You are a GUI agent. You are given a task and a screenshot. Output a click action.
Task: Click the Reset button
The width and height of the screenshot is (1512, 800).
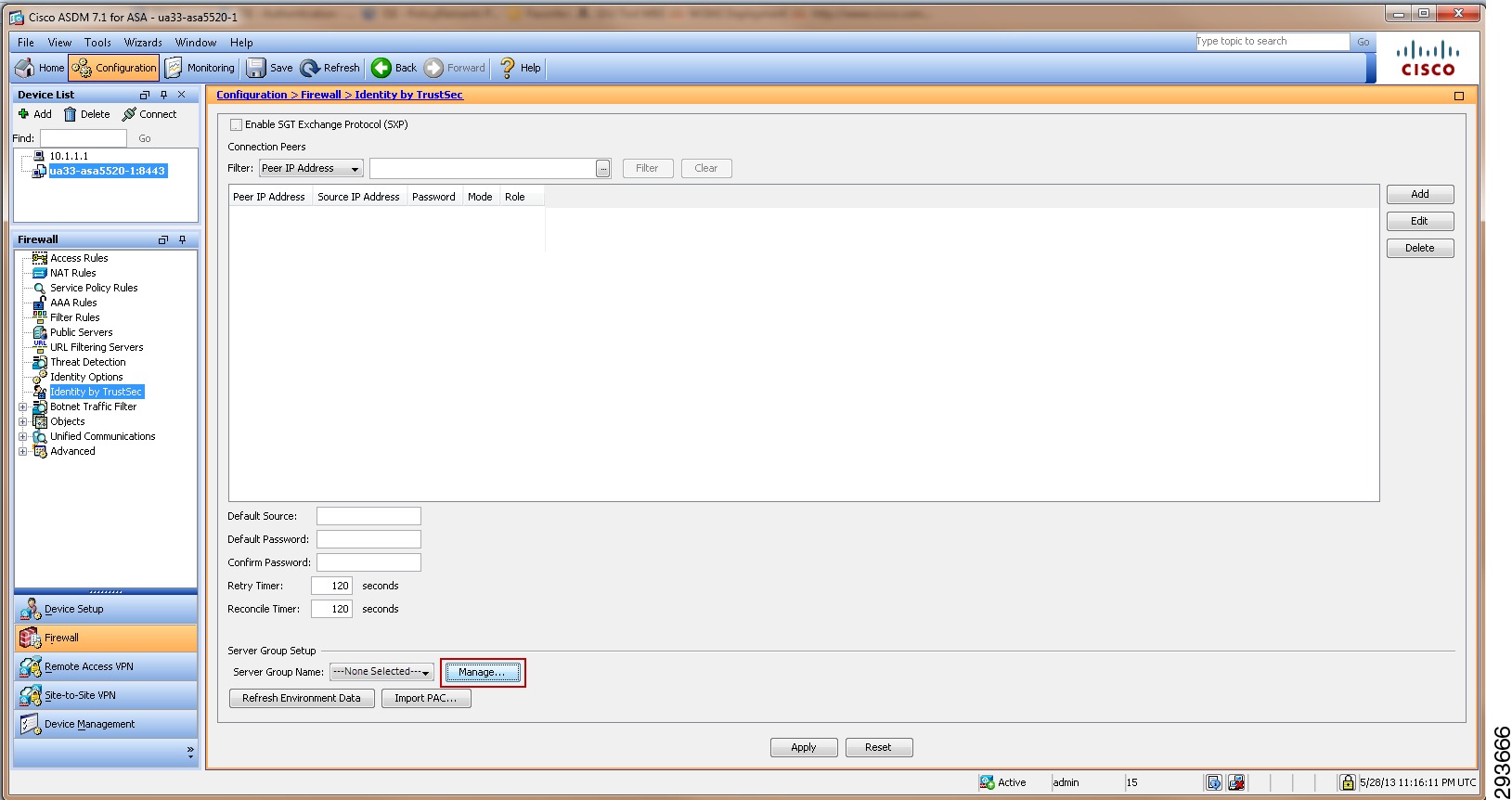click(x=878, y=747)
